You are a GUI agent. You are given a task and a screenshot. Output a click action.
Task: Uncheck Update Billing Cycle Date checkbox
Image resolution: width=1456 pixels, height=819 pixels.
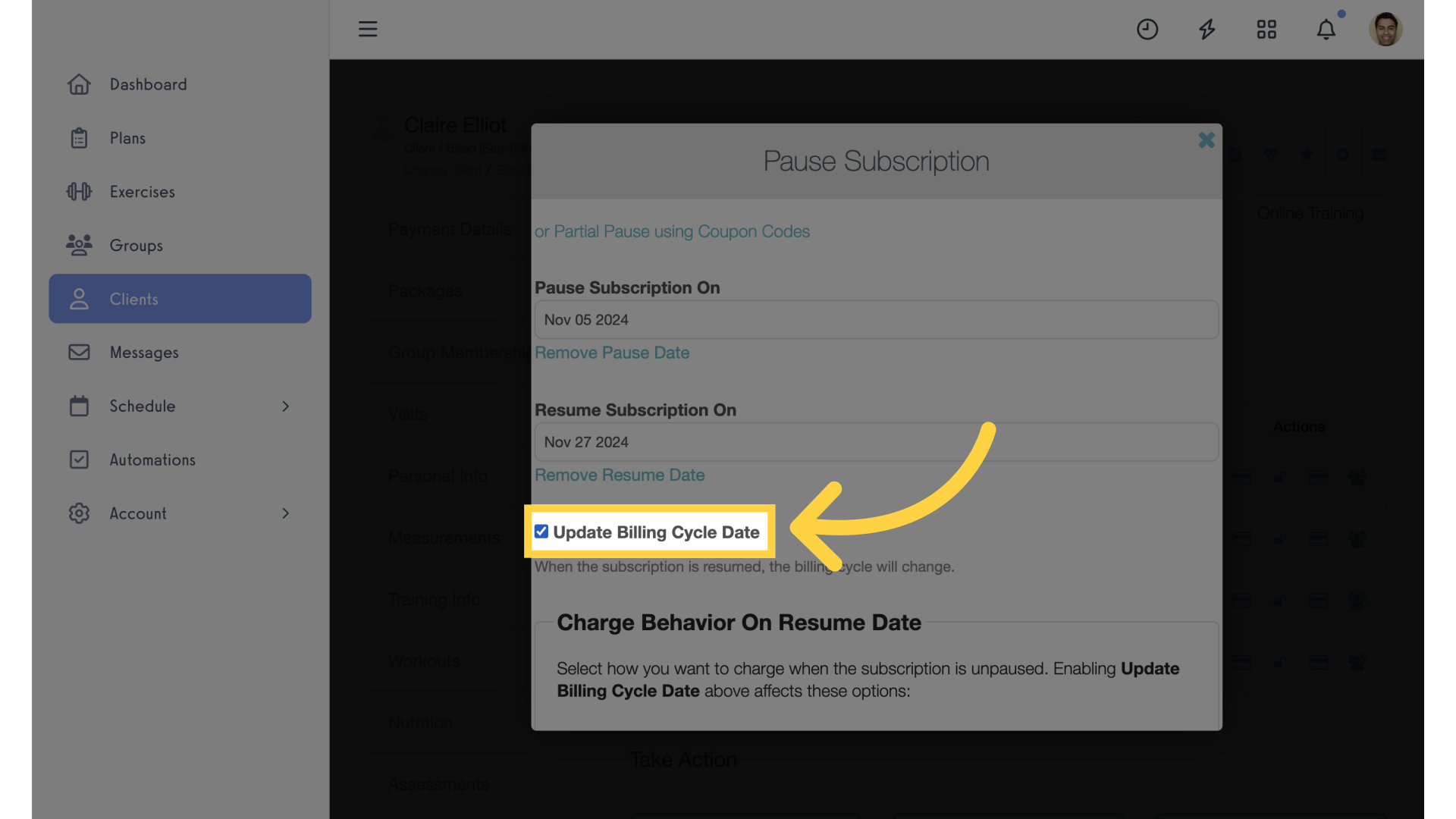541,532
